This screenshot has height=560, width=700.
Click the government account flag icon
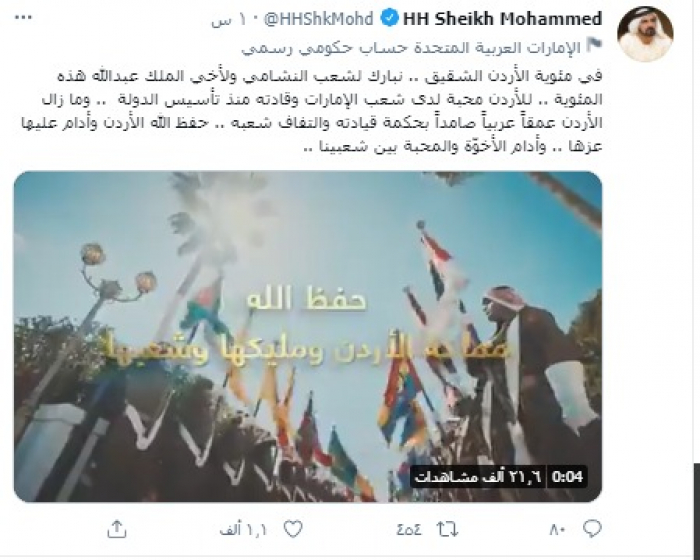click(x=594, y=46)
